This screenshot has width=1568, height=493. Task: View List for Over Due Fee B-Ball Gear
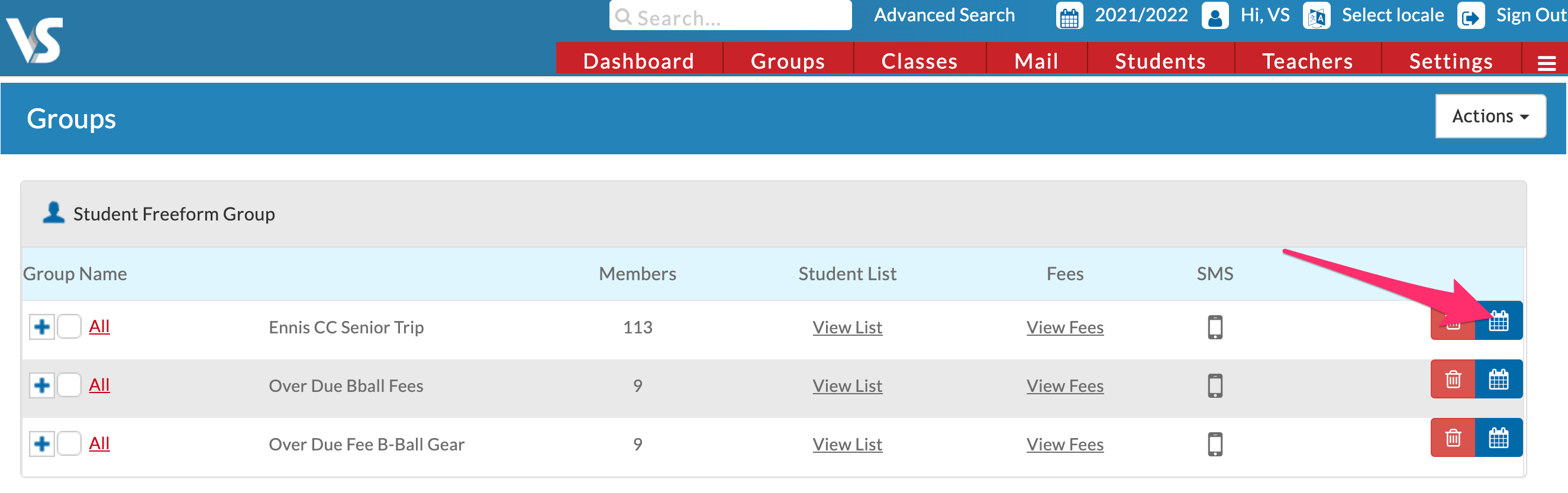(x=847, y=444)
